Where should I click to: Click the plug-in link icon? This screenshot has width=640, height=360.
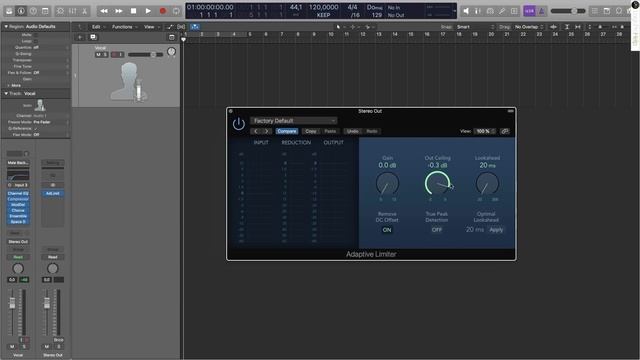(505, 131)
